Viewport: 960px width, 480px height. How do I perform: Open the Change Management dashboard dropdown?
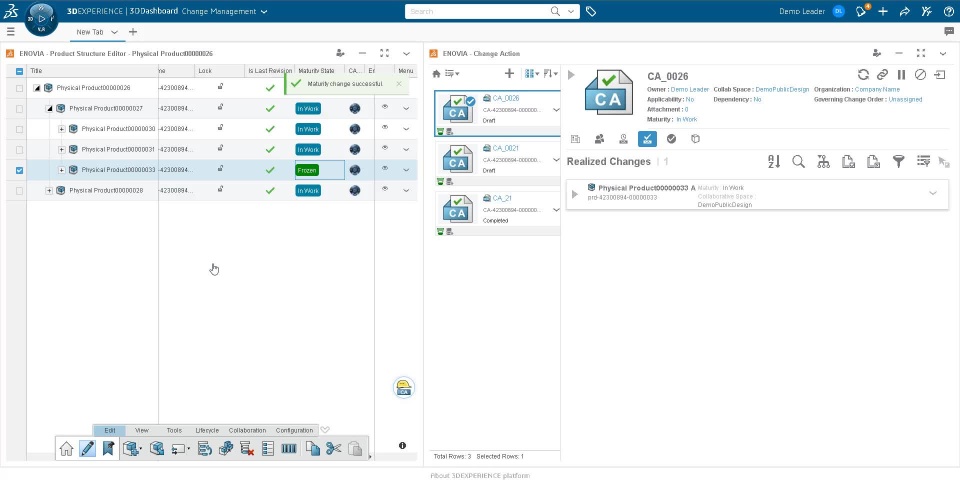coord(264,11)
